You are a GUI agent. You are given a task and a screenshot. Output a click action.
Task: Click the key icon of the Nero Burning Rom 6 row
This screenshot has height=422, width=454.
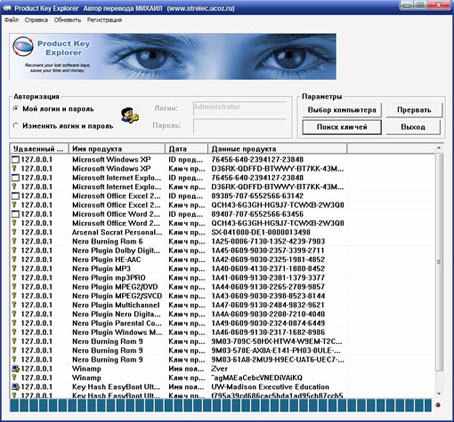(14, 241)
